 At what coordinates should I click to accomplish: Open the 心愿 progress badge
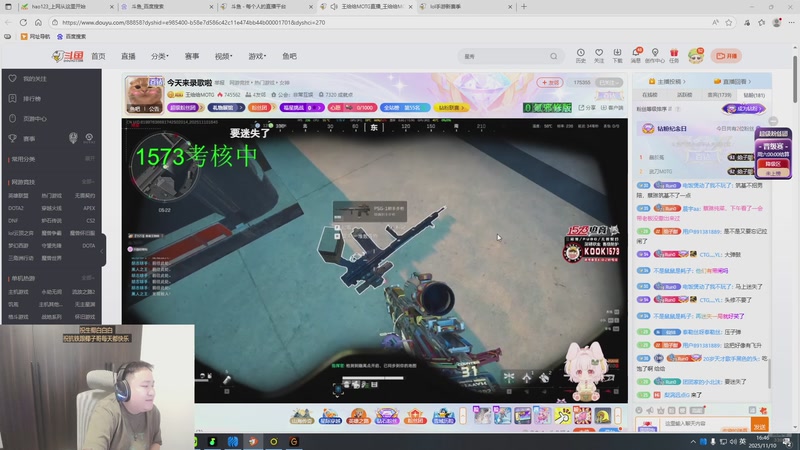point(352,108)
